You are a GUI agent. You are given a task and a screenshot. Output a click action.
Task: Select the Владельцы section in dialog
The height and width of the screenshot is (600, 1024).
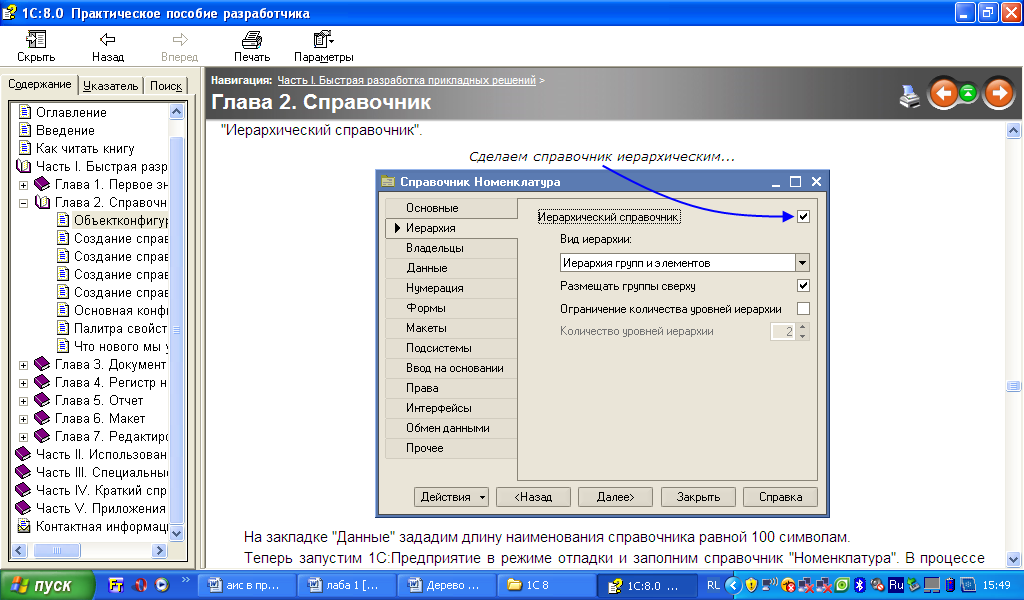[451, 248]
